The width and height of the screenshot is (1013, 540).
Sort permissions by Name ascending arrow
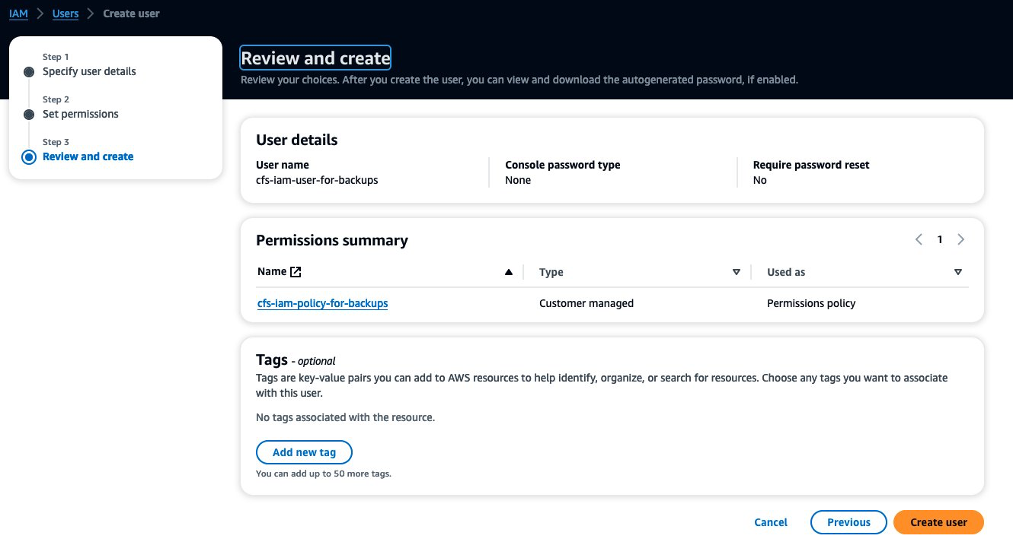pyautogui.click(x=508, y=272)
